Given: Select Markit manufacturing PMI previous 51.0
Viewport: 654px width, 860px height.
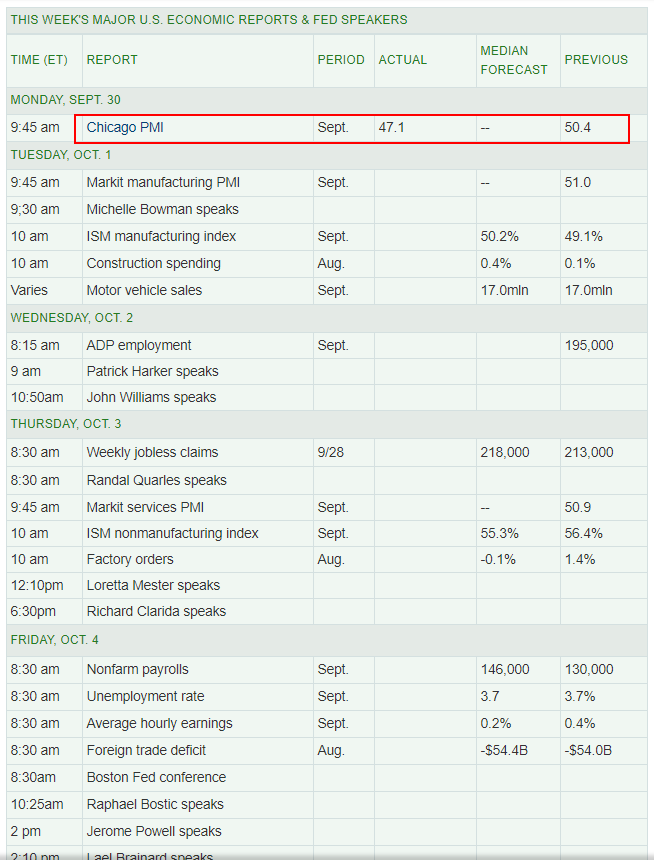Looking at the screenshot, I should click(x=577, y=183).
